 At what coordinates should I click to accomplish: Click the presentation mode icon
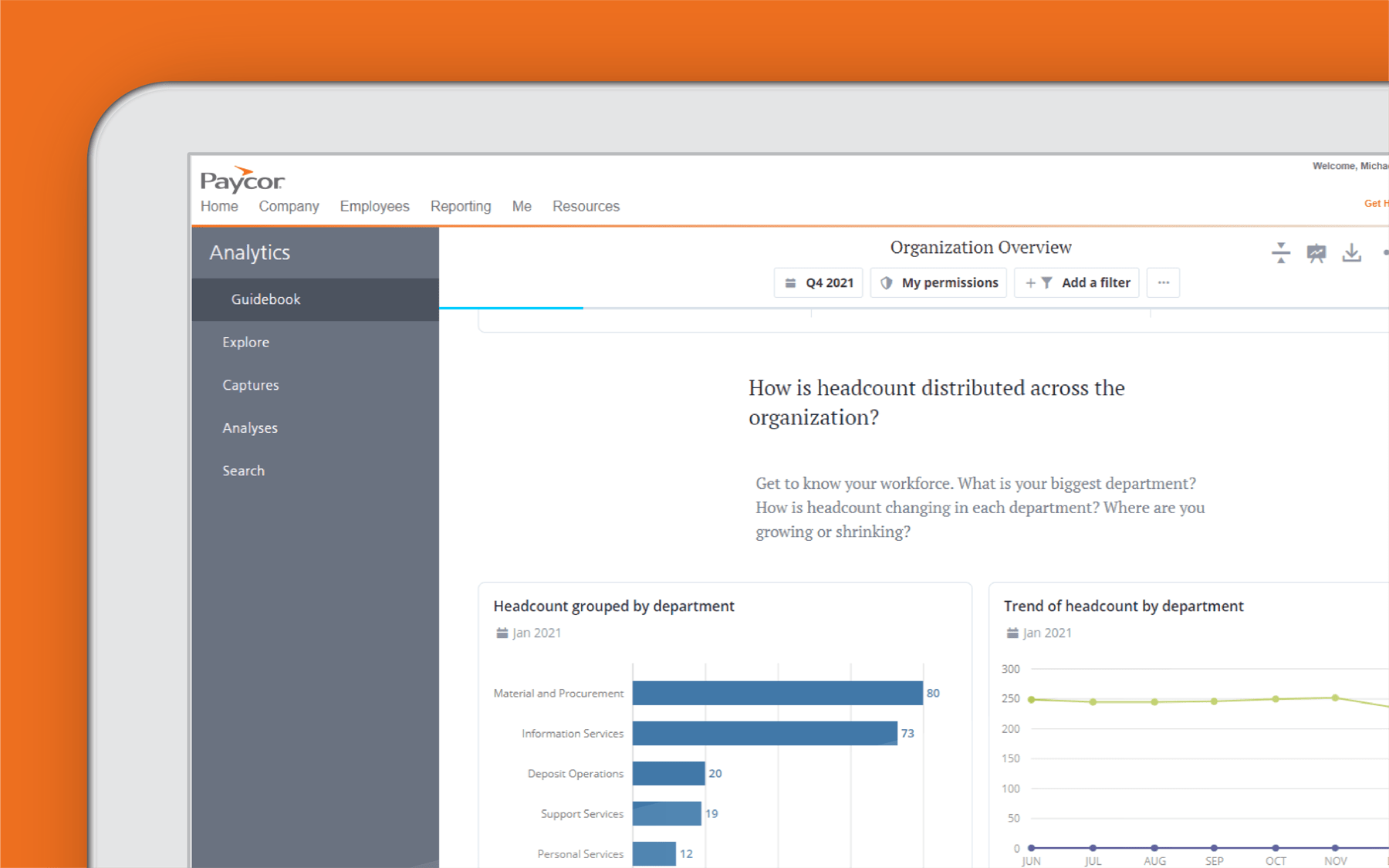(x=1316, y=252)
